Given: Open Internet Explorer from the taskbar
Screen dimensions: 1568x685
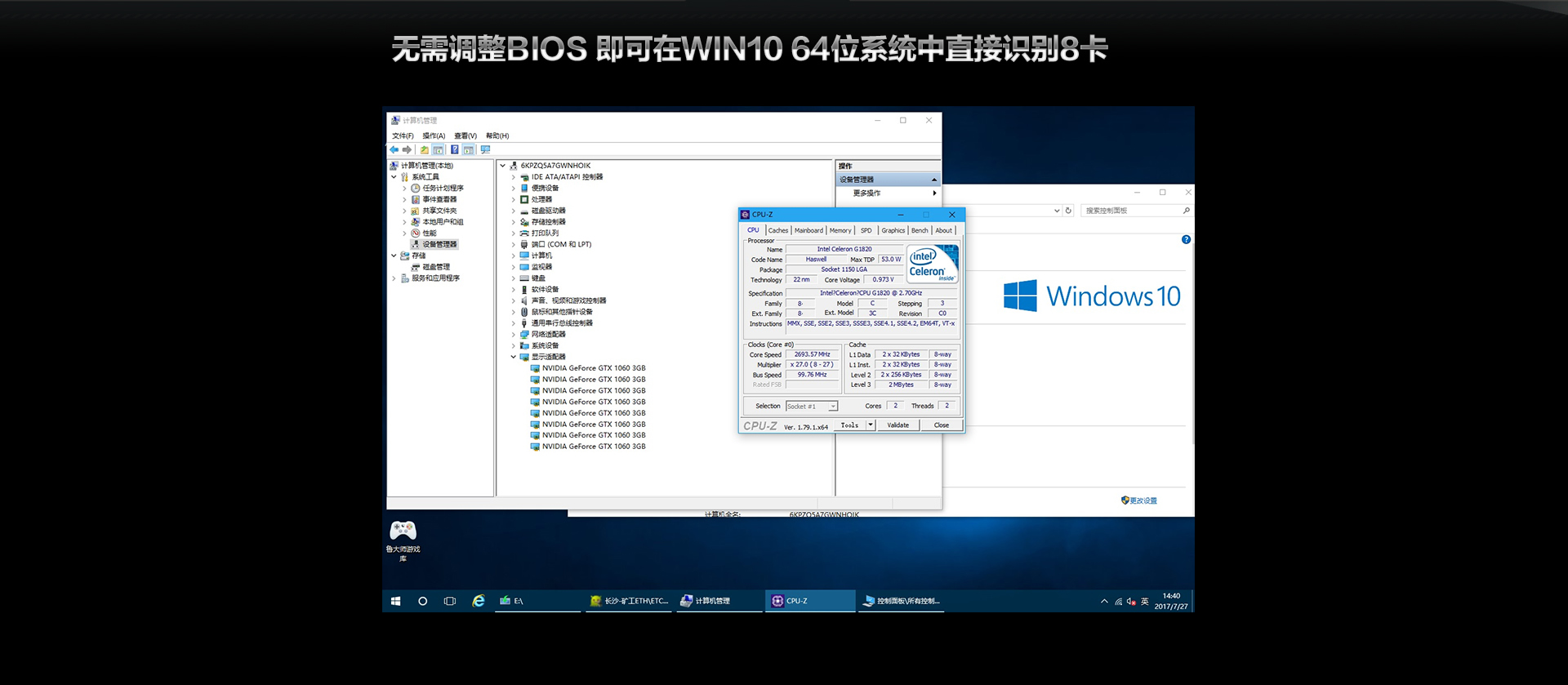Looking at the screenshot, I should [x=479, y=601].
